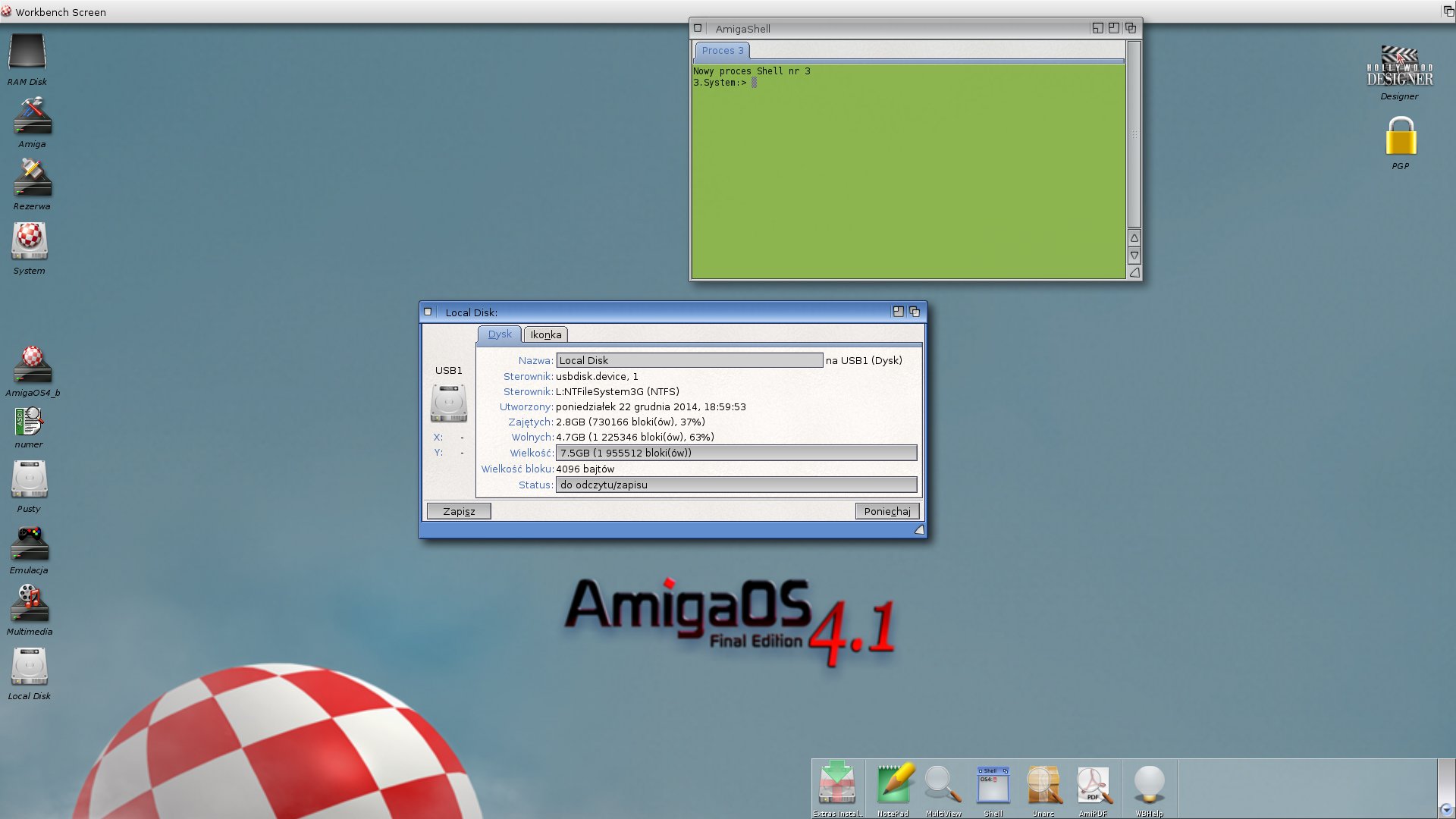The image size is (1456, 819).
Task: Click the Y: position value
Action: click(462, 453)
